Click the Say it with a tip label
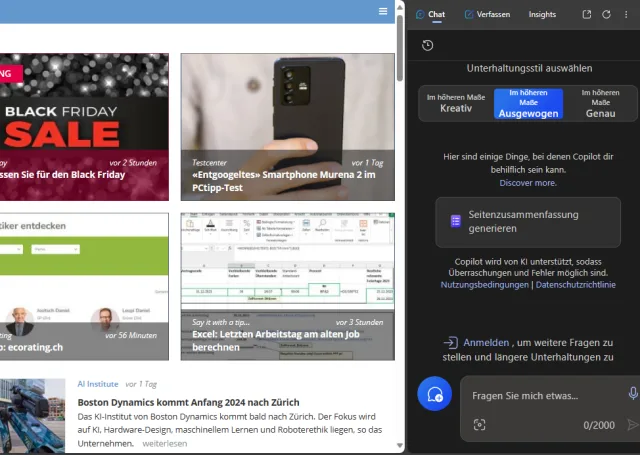Image resolution: width=640 pixels, height=455 pixels. (x=221, y=322)
